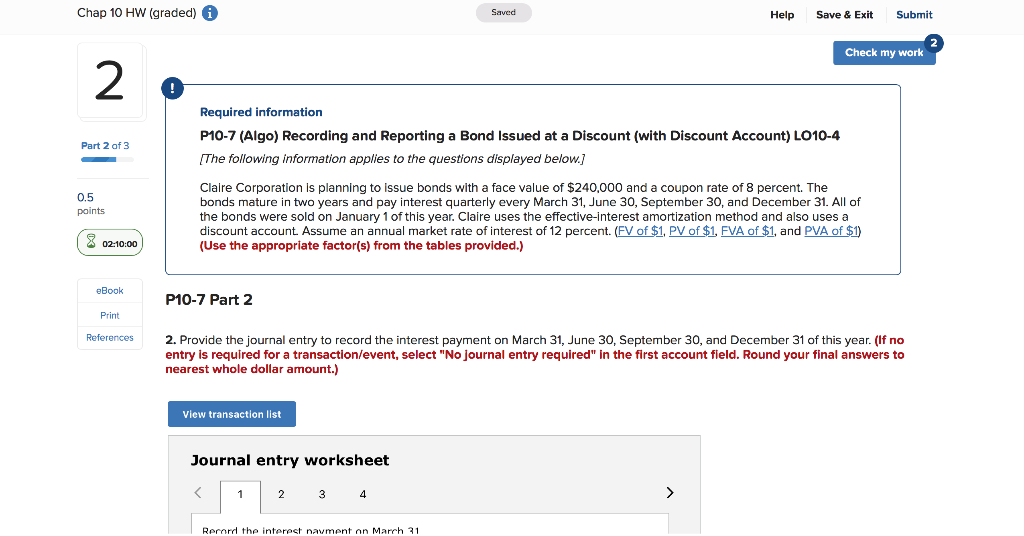Switch to journal entry tab 4
The height and width of the screenshot is (536, 1024).
coord(362,494)
